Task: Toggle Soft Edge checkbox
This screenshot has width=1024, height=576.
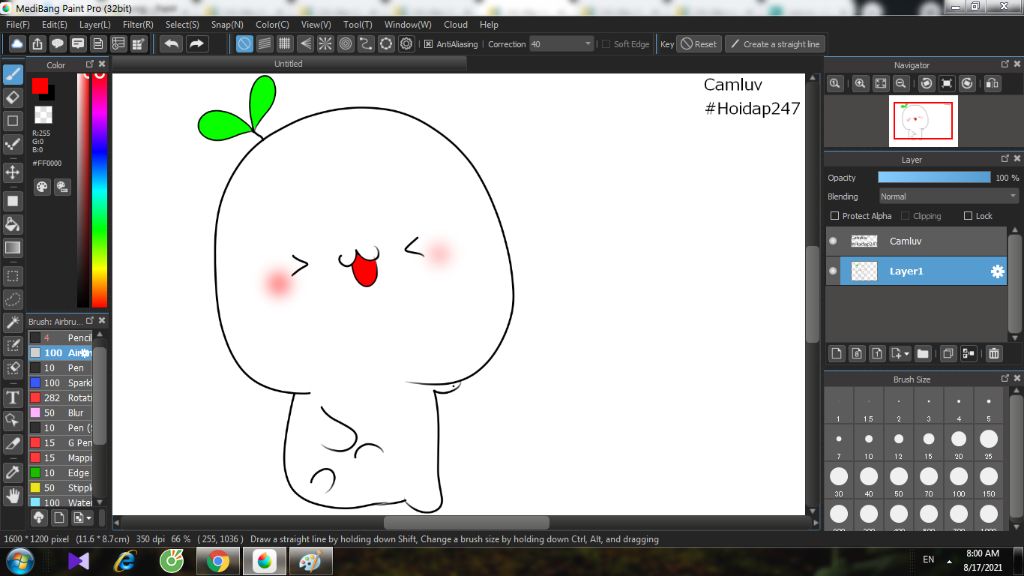Action: point(606,44)
